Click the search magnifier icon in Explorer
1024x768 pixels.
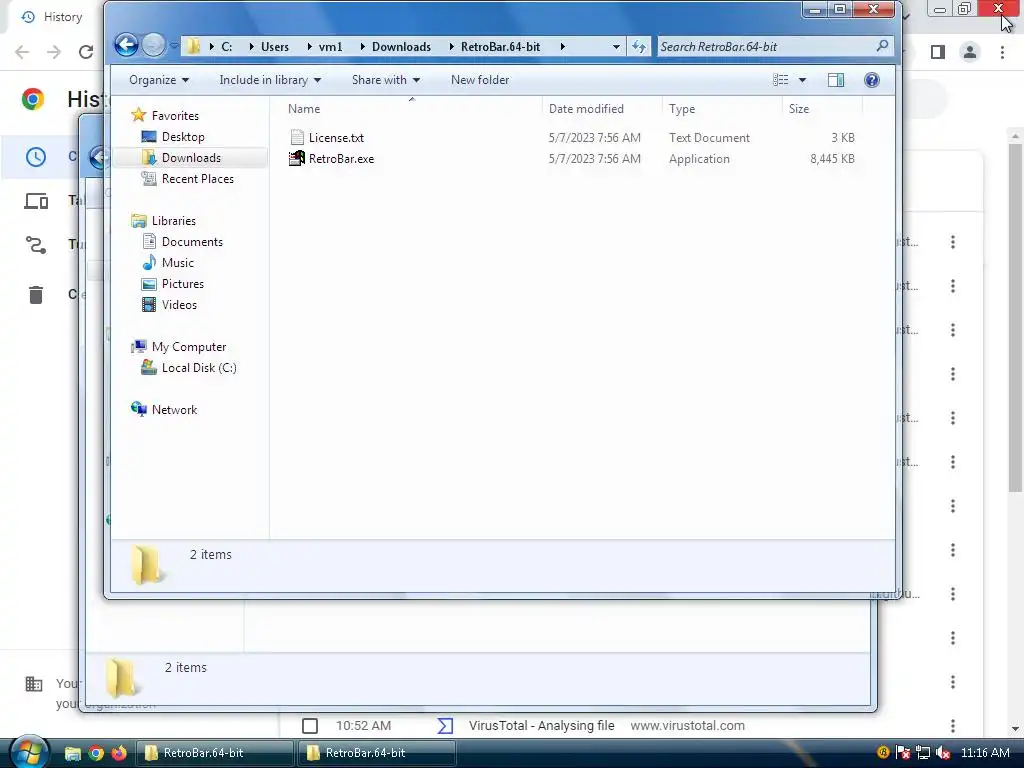click(882, 46)
